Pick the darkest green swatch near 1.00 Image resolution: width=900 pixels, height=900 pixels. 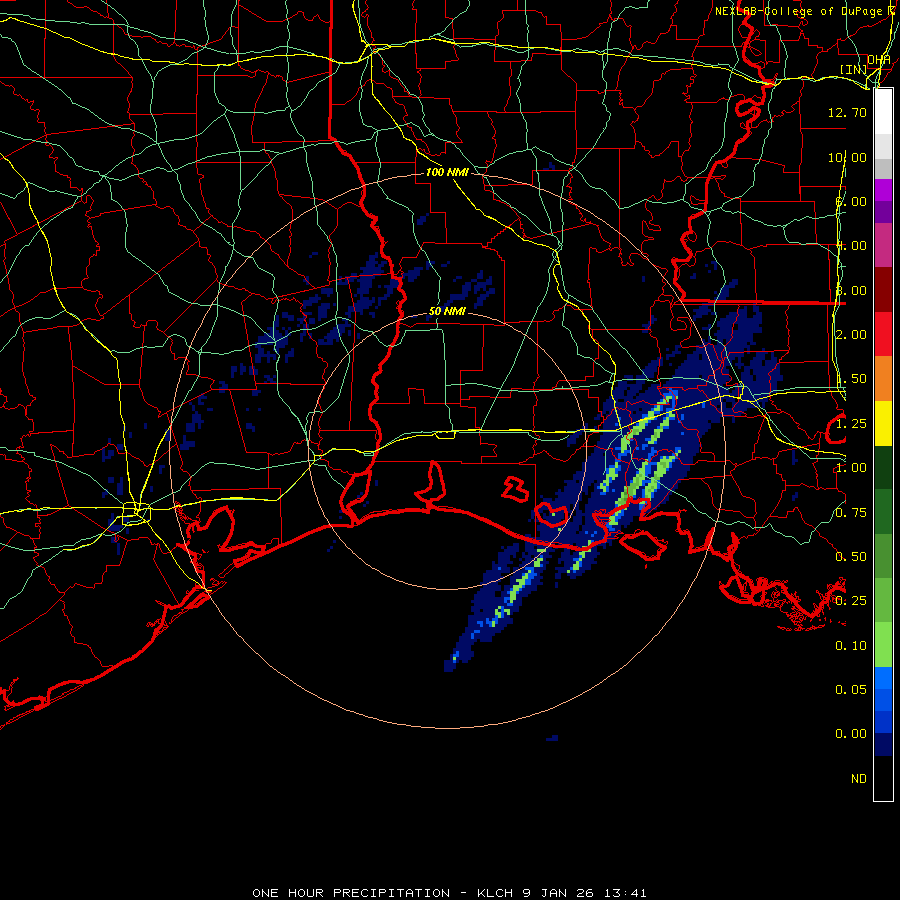click(x=883, y=468)
